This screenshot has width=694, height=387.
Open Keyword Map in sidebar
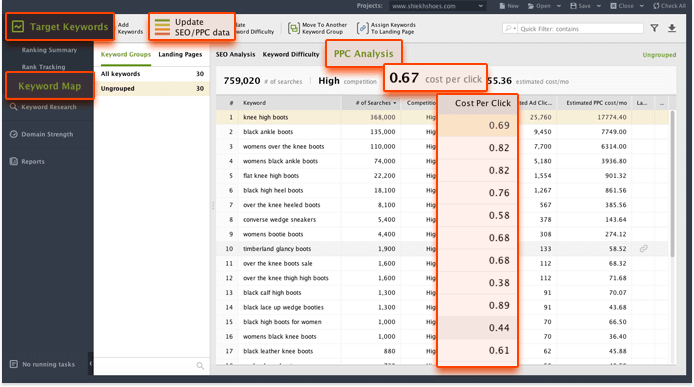click(50, 86)
